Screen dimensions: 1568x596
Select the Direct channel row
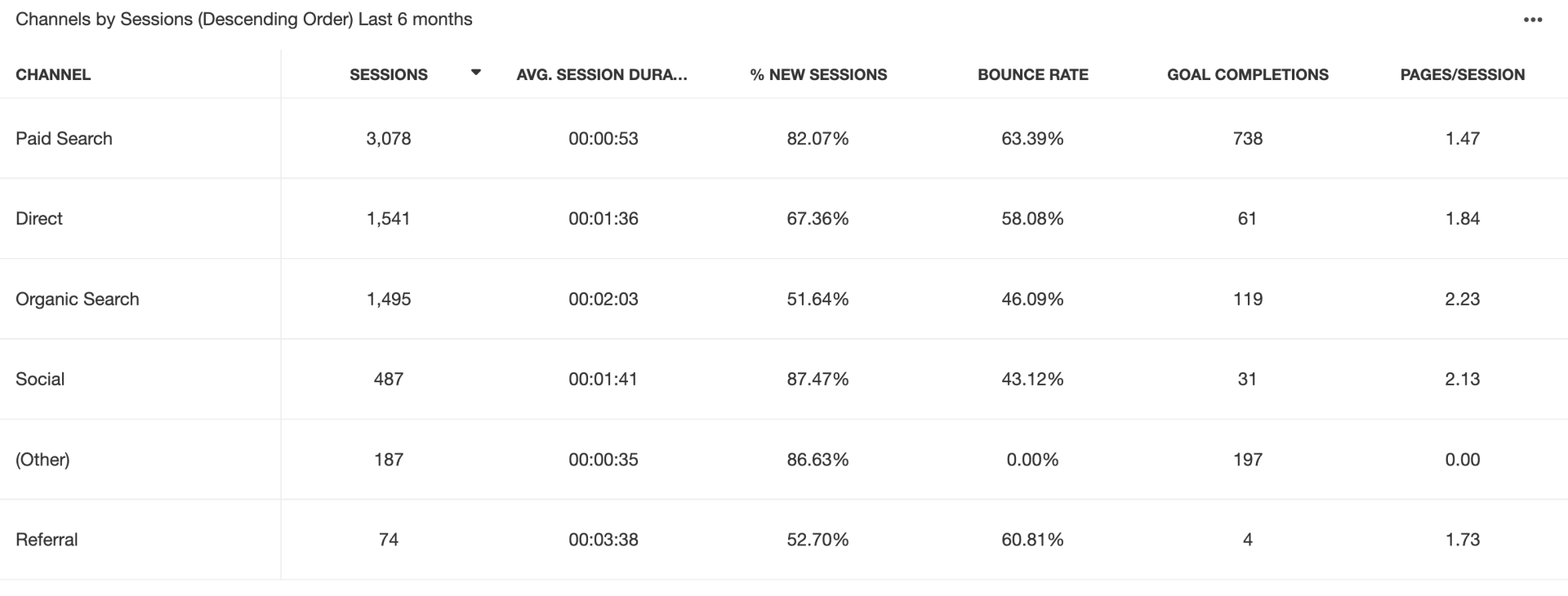tap(784, 219)
